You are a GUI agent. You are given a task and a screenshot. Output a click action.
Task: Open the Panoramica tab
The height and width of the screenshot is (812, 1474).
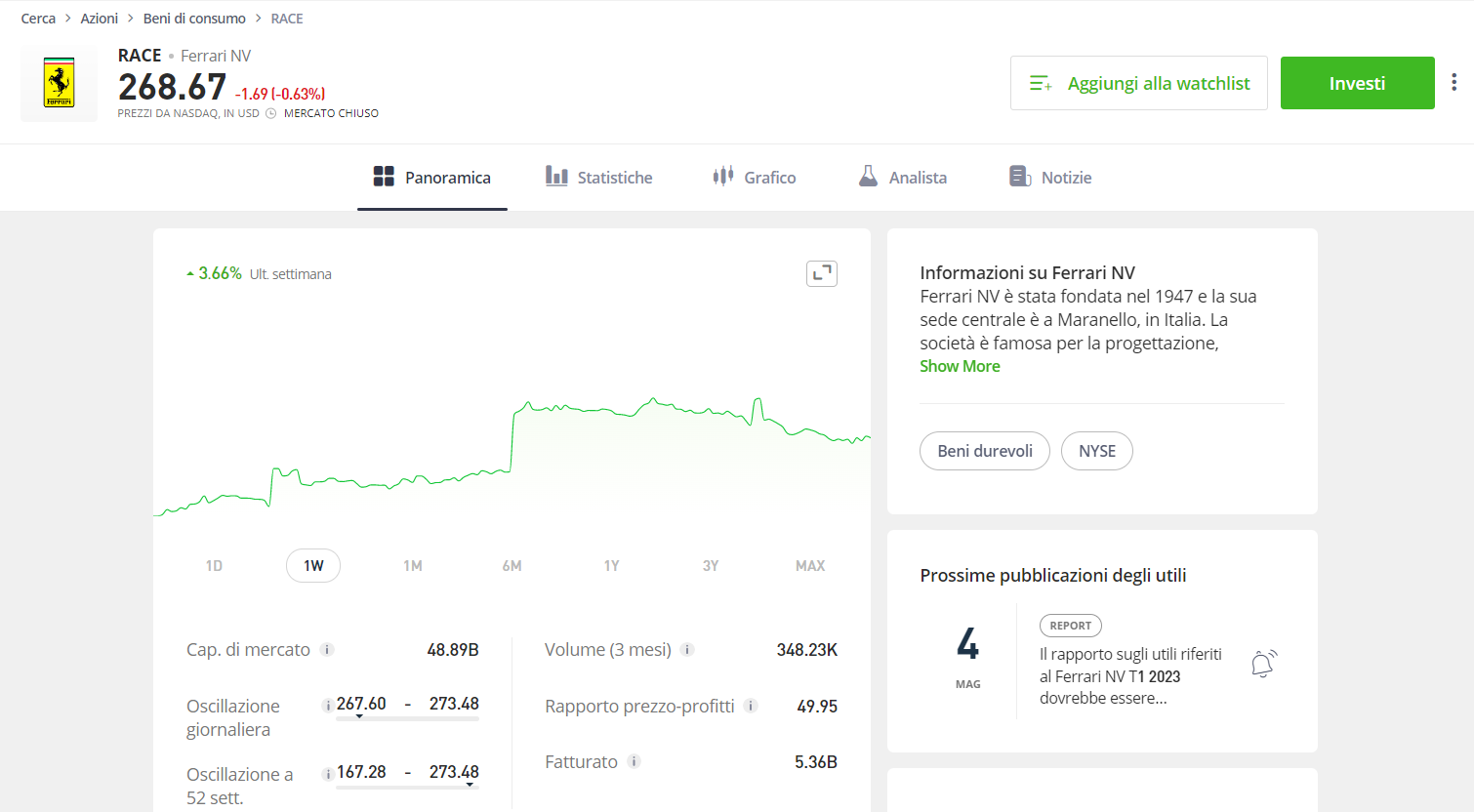point(432,178)
